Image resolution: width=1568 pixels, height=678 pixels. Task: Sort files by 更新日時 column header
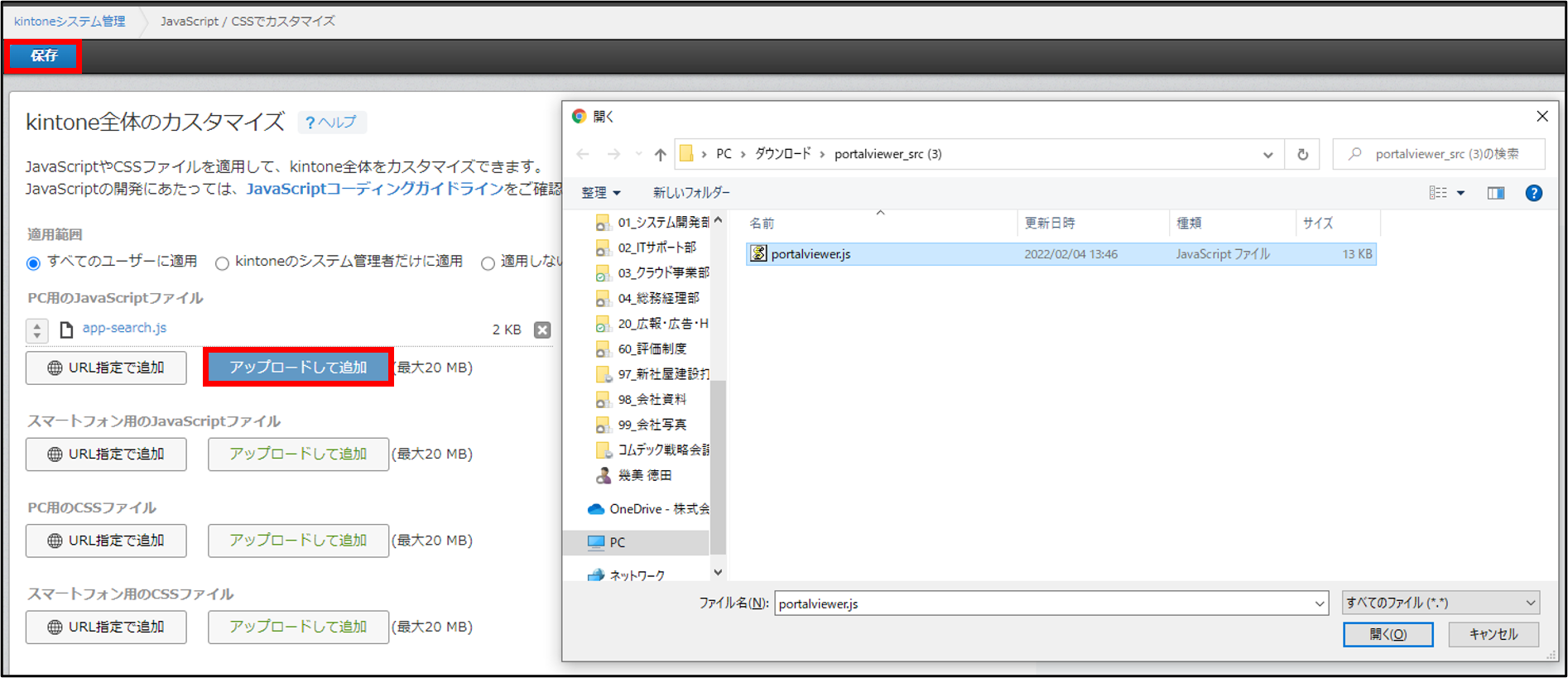point(1093,223)
